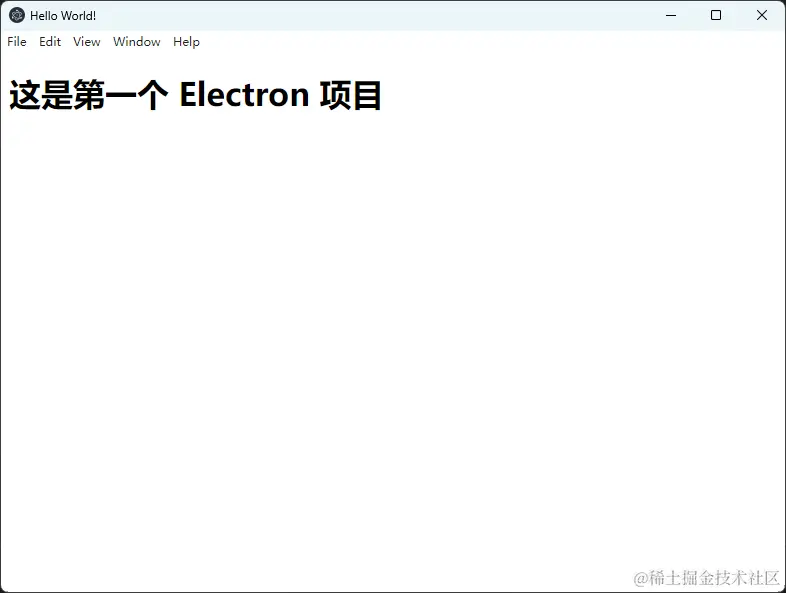Open the File menu
The image size is (786, 593).
pos(17,42)
